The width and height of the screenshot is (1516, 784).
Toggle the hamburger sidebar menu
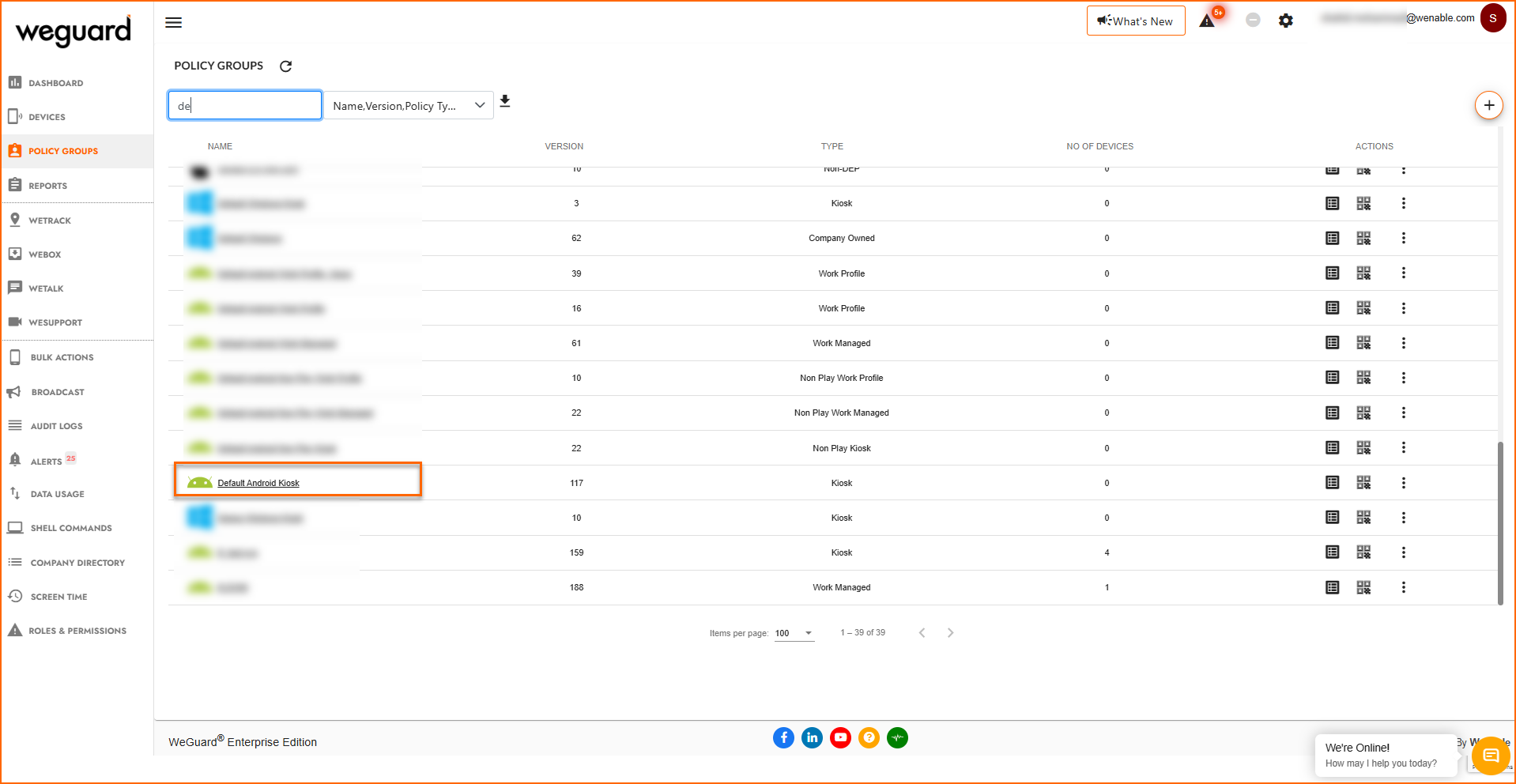click(x=174, y=23)
